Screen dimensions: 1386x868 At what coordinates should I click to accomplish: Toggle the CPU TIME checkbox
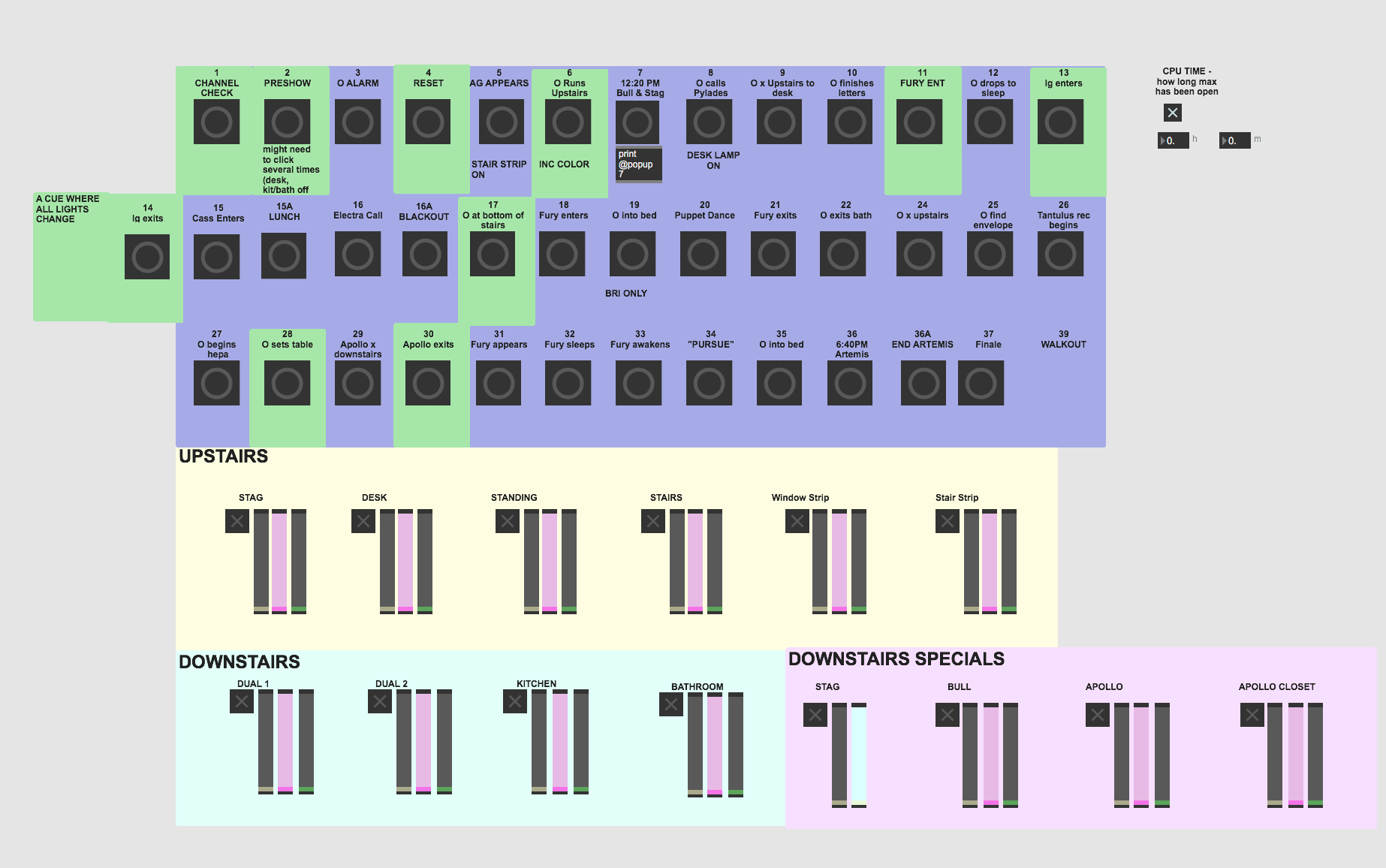[x=1173, y=113]
